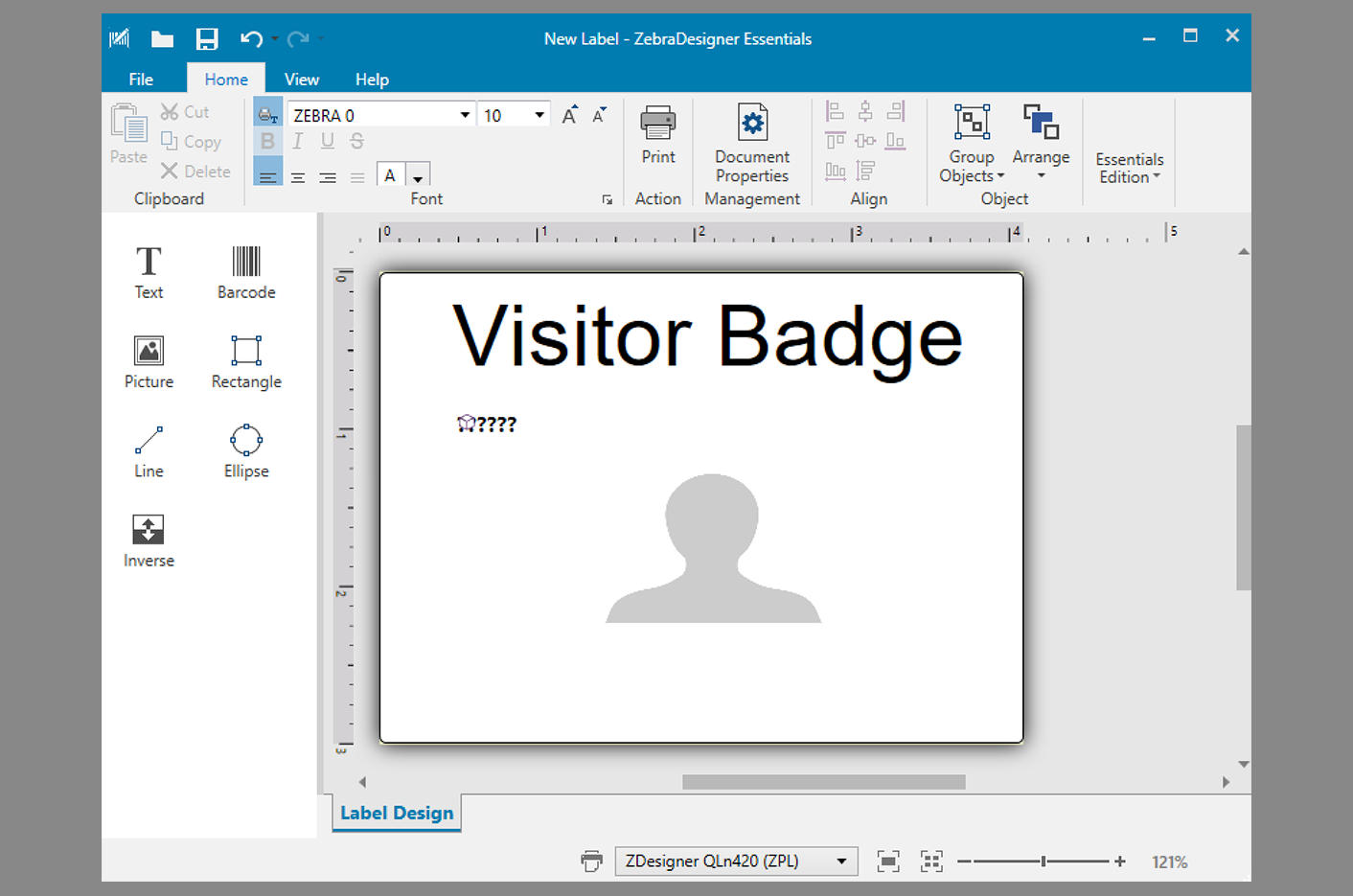
Task: Toggle center text alignment
Action: click(298, 175)
